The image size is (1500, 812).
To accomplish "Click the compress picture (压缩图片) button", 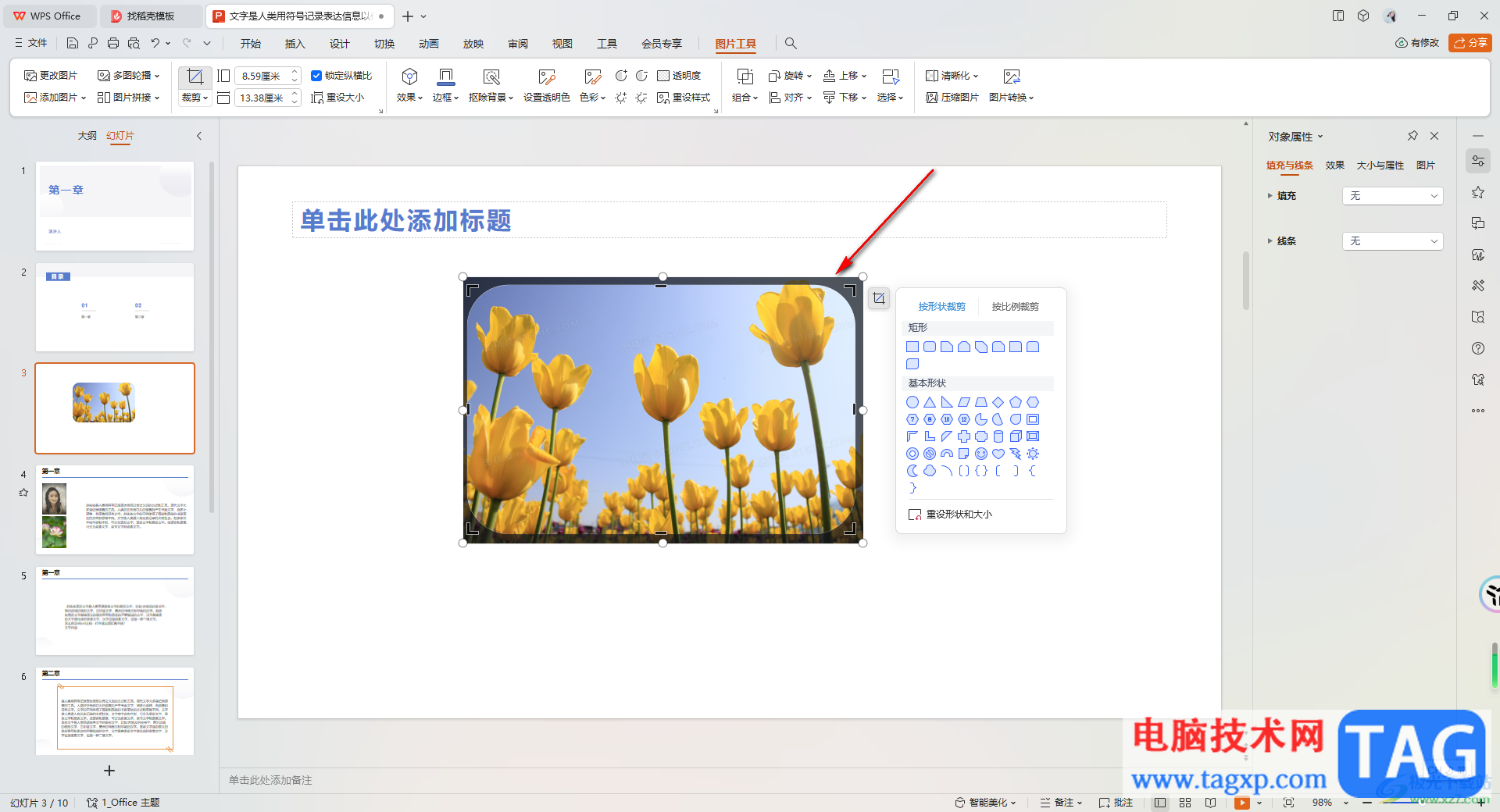I will pyautogui.click(x=952, y=98).
